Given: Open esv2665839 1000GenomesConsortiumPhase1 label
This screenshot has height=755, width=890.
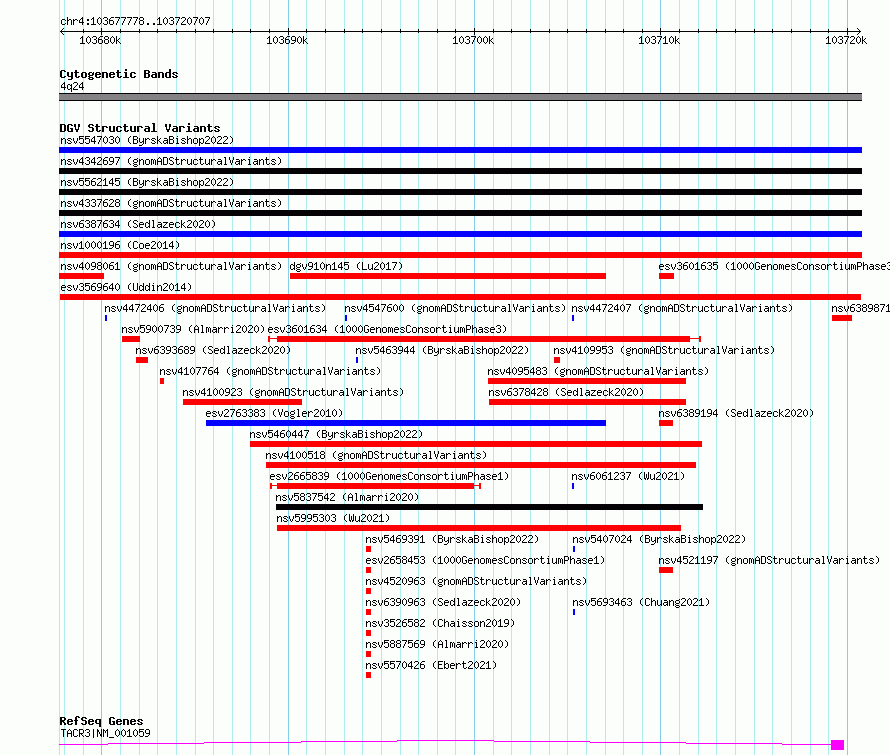Looking at the screenshot, I should click(389, 476).
